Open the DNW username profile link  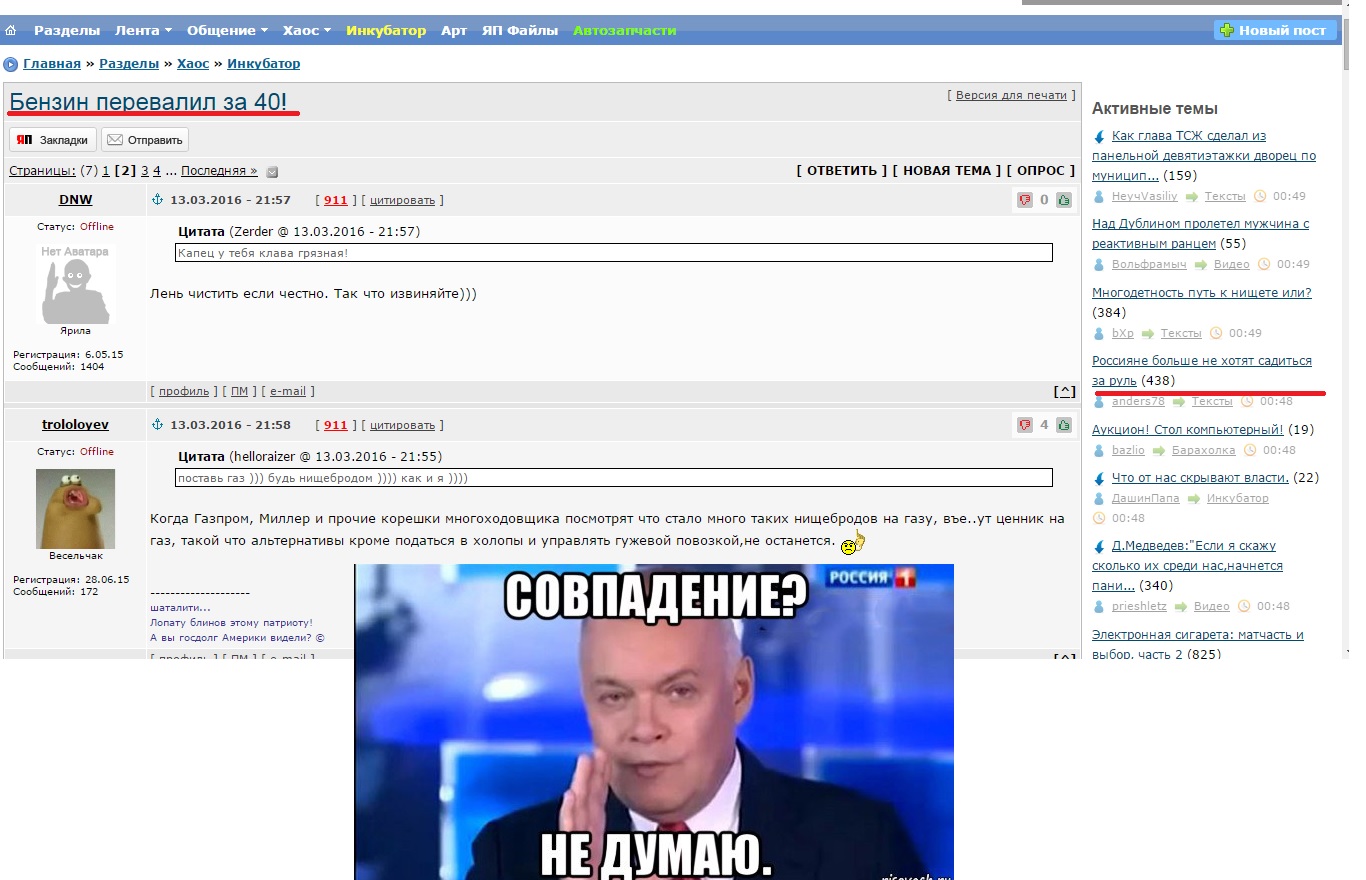pyautogui.click(x=76, y=200)
